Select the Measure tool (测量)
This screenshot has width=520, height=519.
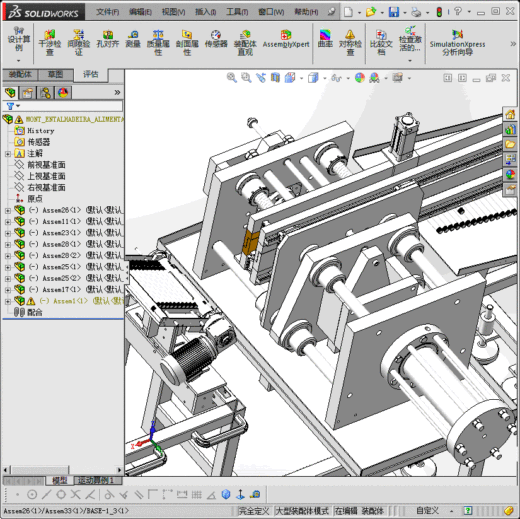(133, 39)
